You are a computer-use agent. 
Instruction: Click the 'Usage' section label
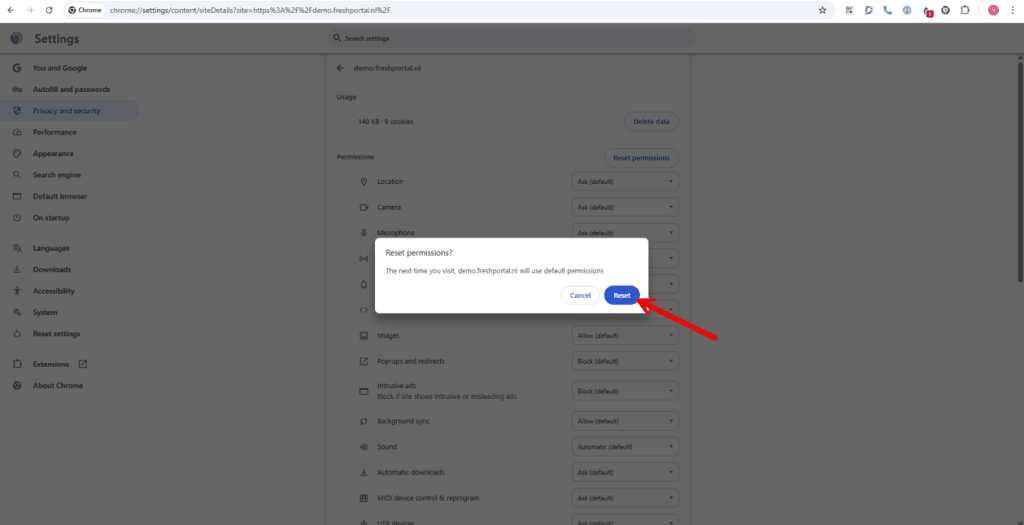coord(346,97)
